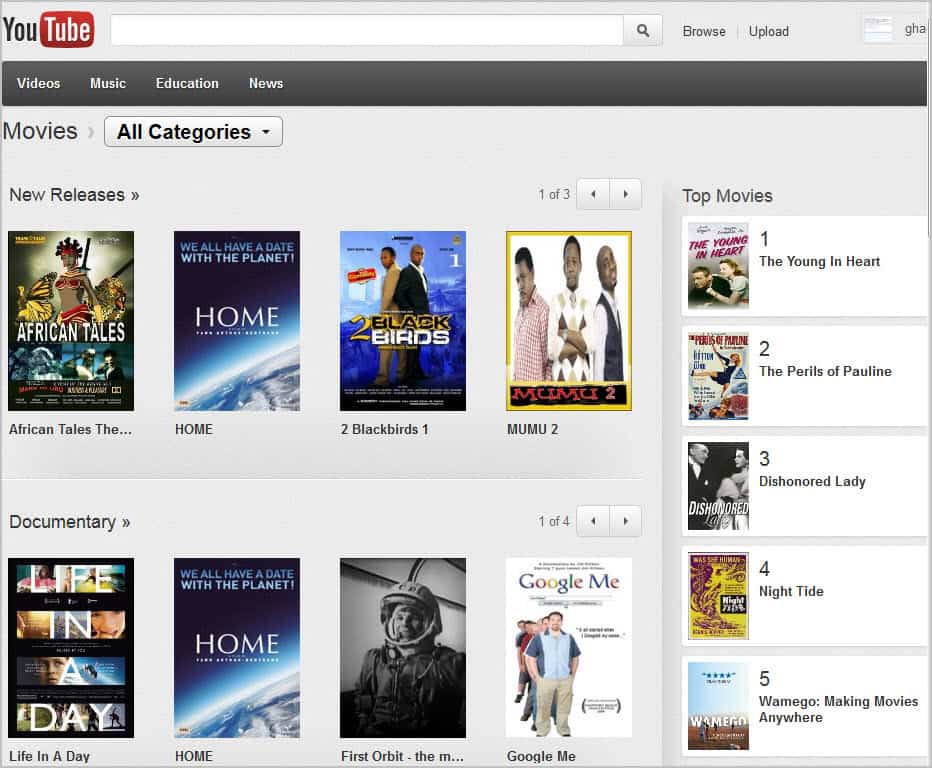Open the Education tab

point(187,83)
